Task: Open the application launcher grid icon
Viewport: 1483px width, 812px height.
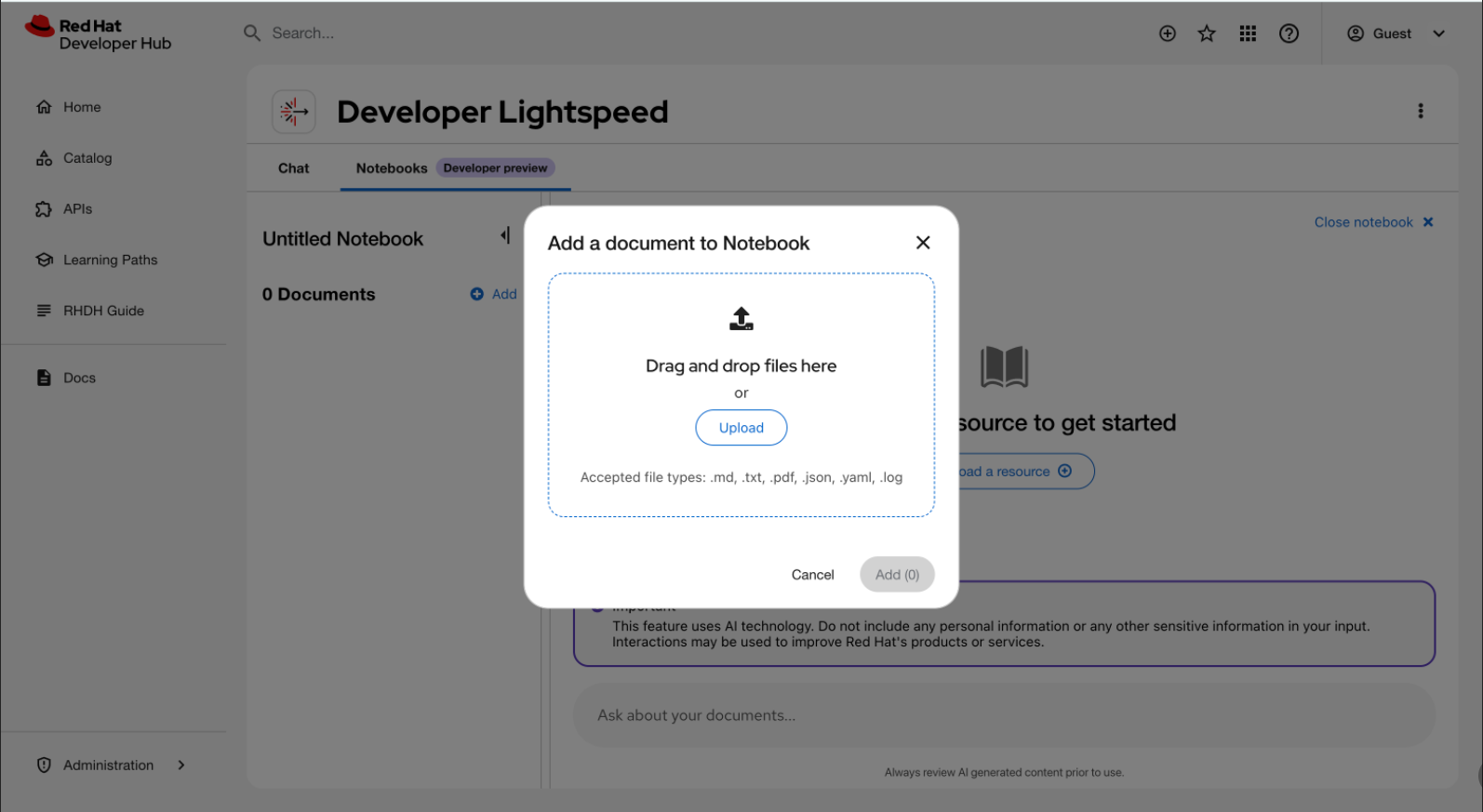Action: (1248, 33)
